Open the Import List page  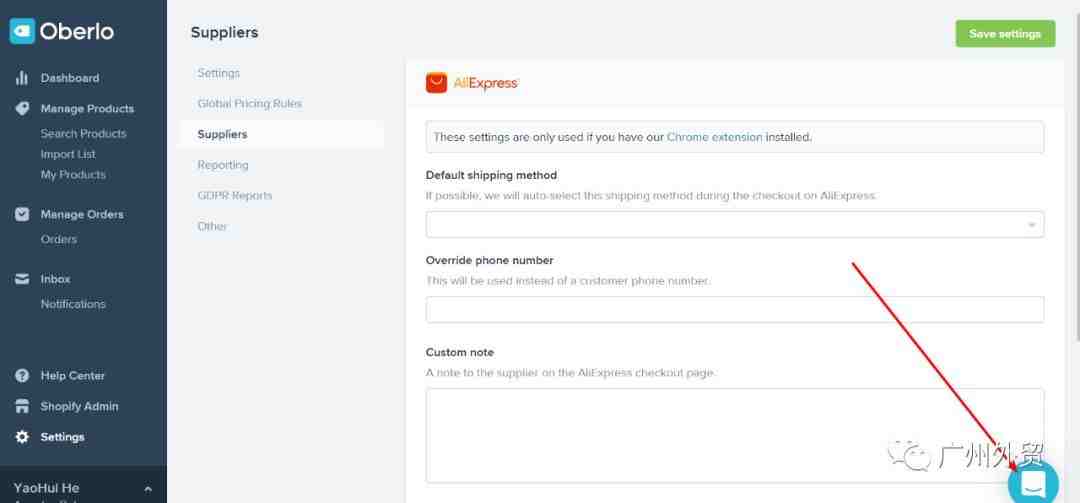point(68,154)
